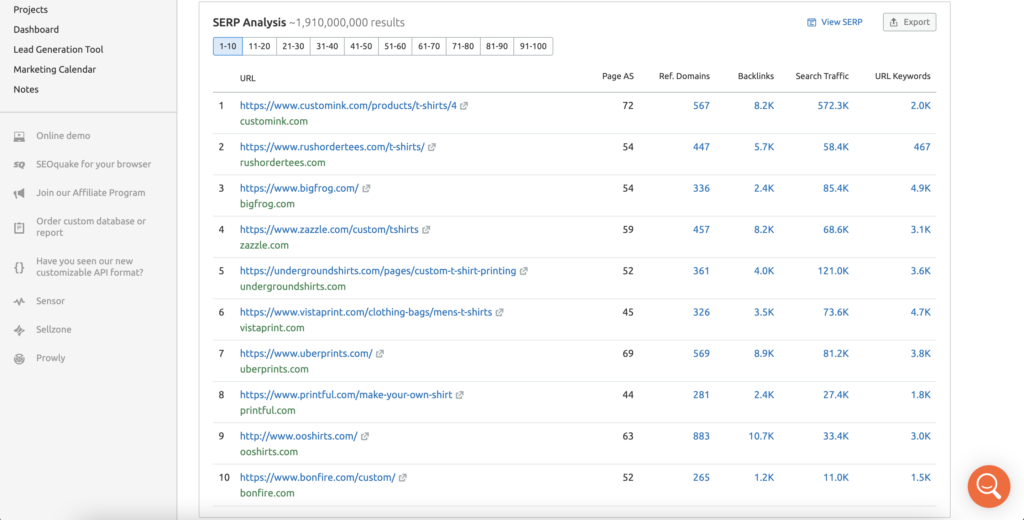1024x520 pixels.
Task: Click the green ooshirts.com domain
Action: point(269,452)
